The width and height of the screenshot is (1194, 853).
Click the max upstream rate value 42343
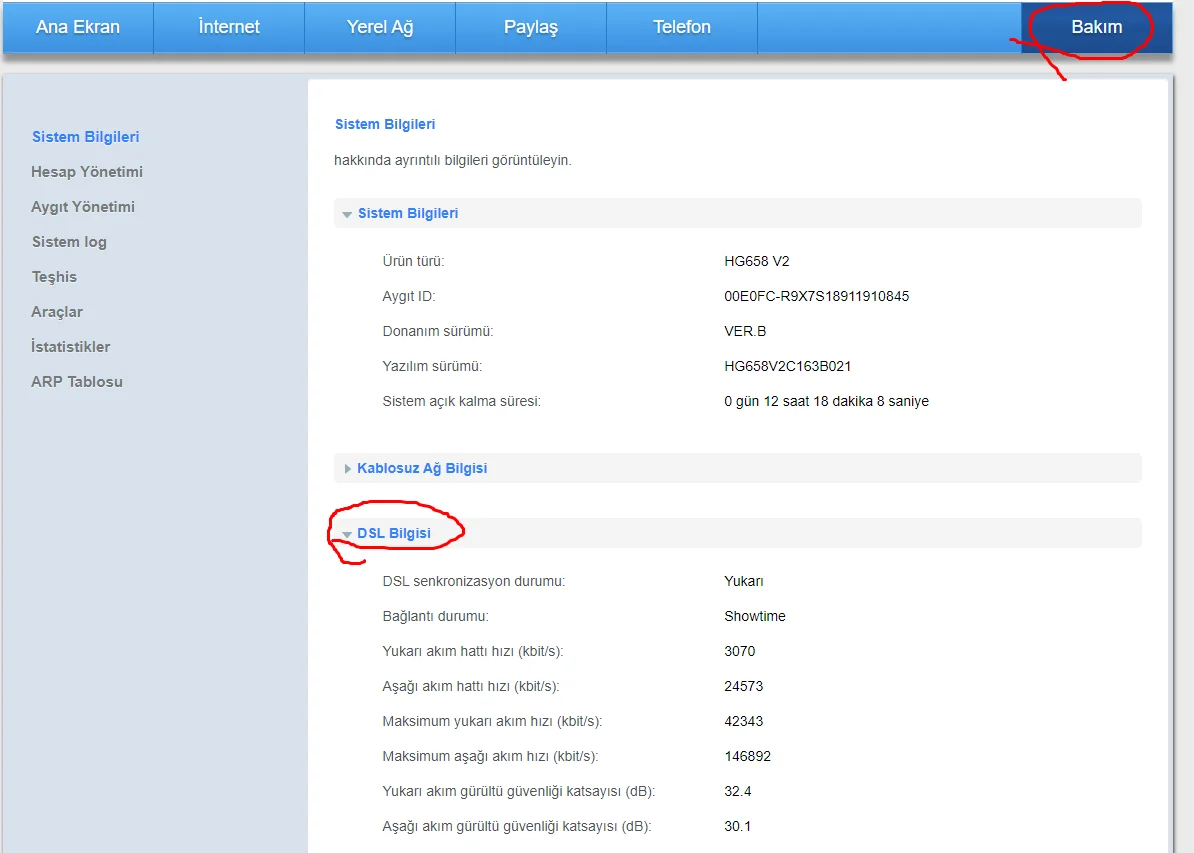[x=743, y=721]
